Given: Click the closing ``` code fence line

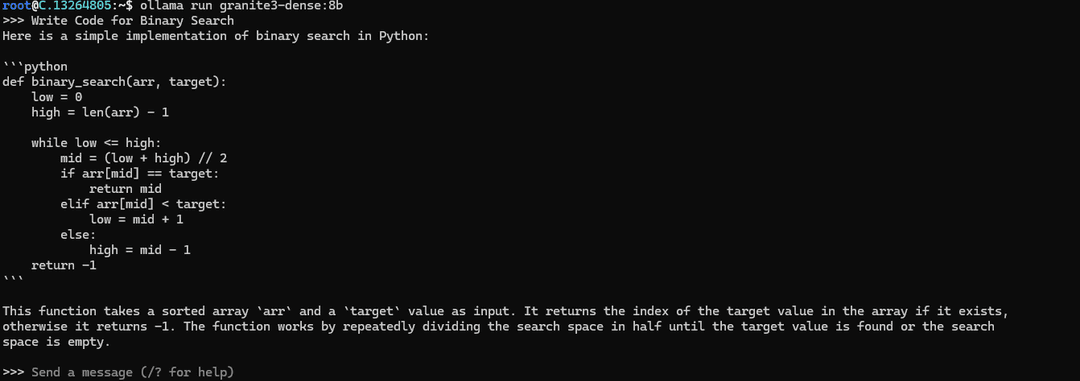Looking at the screenshot, I should 13,280.
